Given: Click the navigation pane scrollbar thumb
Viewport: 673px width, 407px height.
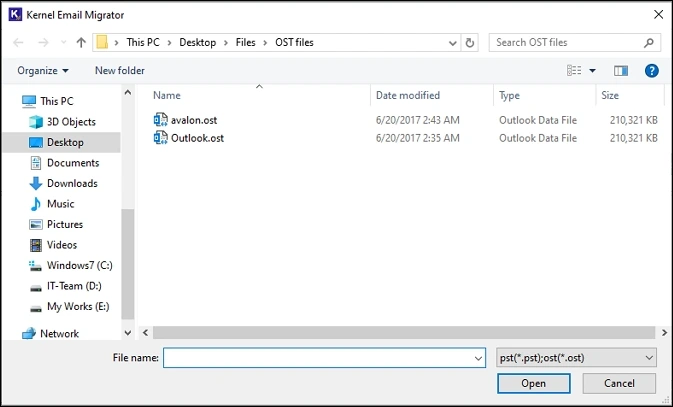Looking at the screenshot, I should click(x=128, y=264).
